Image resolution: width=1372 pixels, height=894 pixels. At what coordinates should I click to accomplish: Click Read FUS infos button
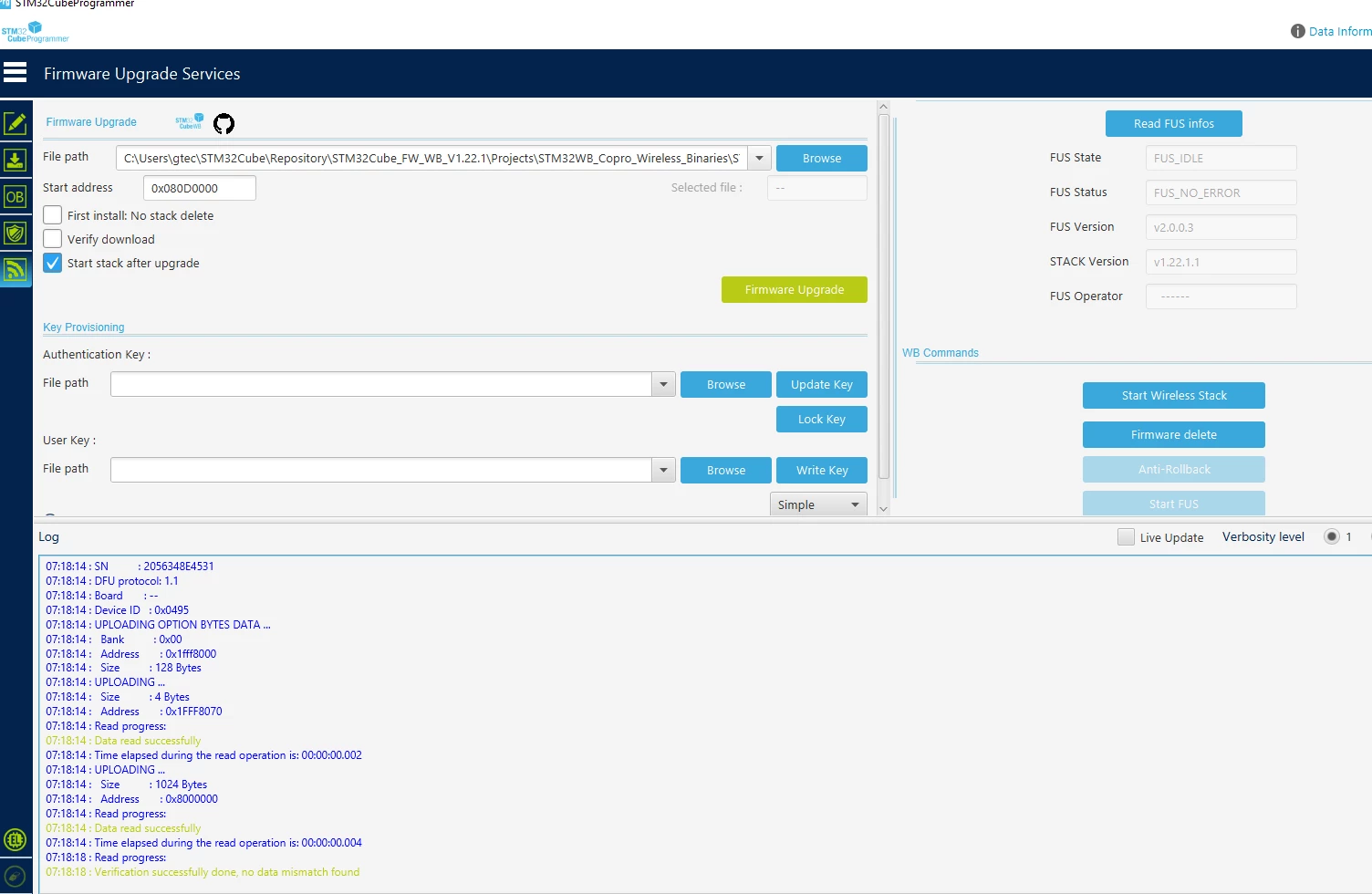[x=1173, y=123]
